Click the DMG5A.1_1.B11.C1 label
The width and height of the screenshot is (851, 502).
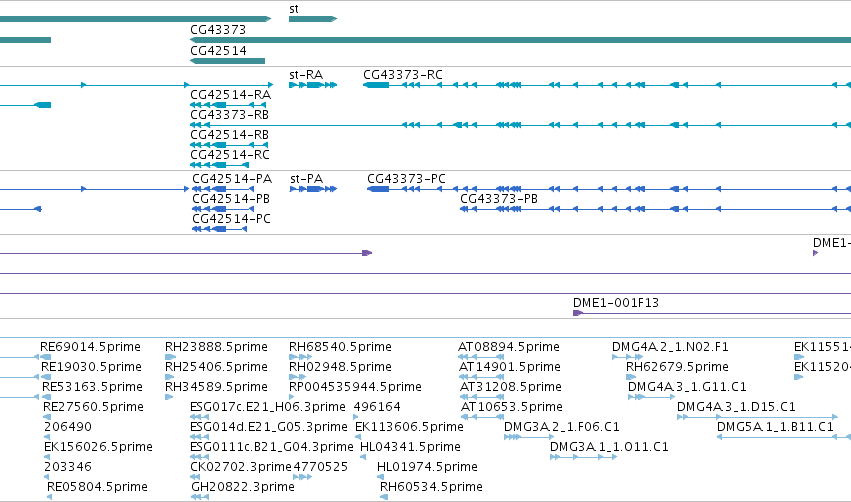coord(775,427)
